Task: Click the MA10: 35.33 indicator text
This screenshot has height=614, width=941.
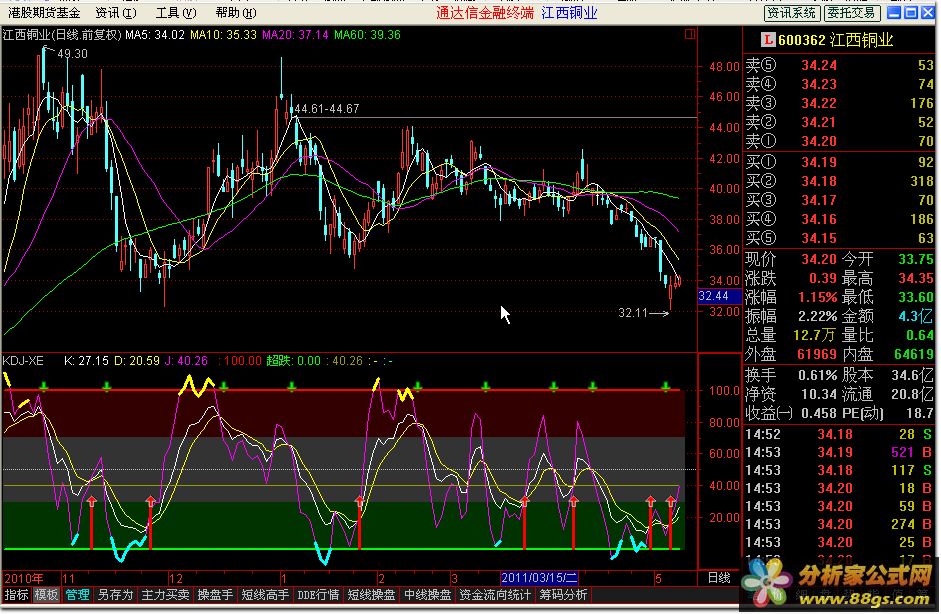Action: [223, 35]
